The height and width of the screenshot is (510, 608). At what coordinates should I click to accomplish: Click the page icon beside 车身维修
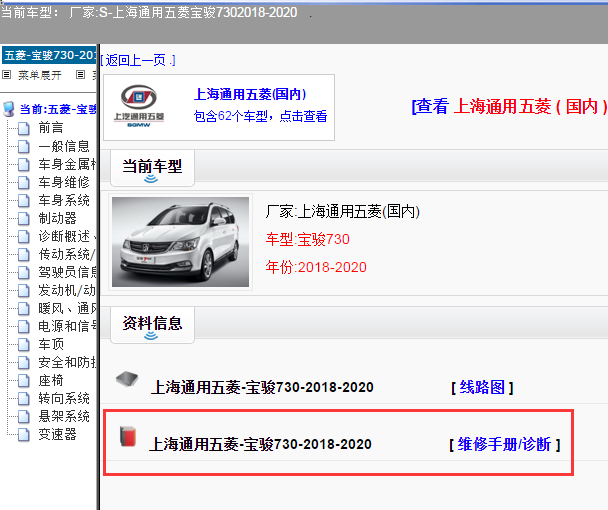(x=24, y=182)
